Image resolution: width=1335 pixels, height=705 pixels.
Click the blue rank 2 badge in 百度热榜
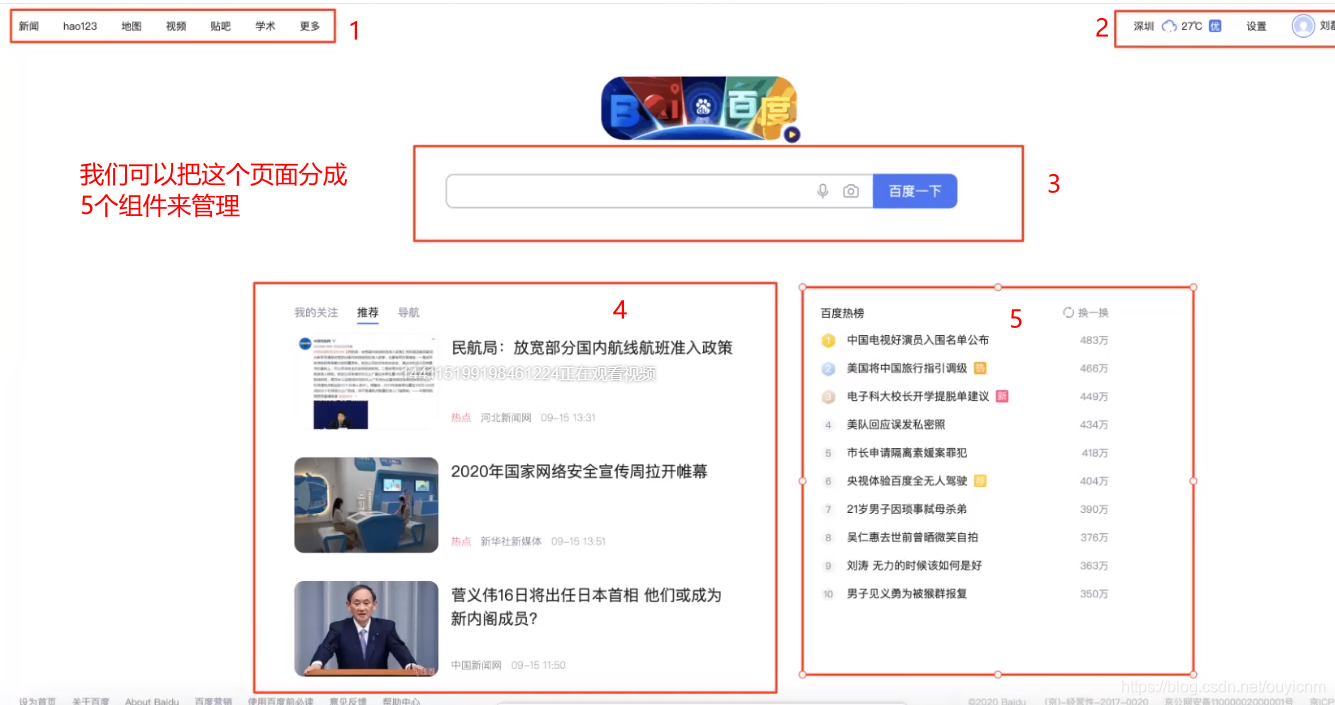point(828,369)
